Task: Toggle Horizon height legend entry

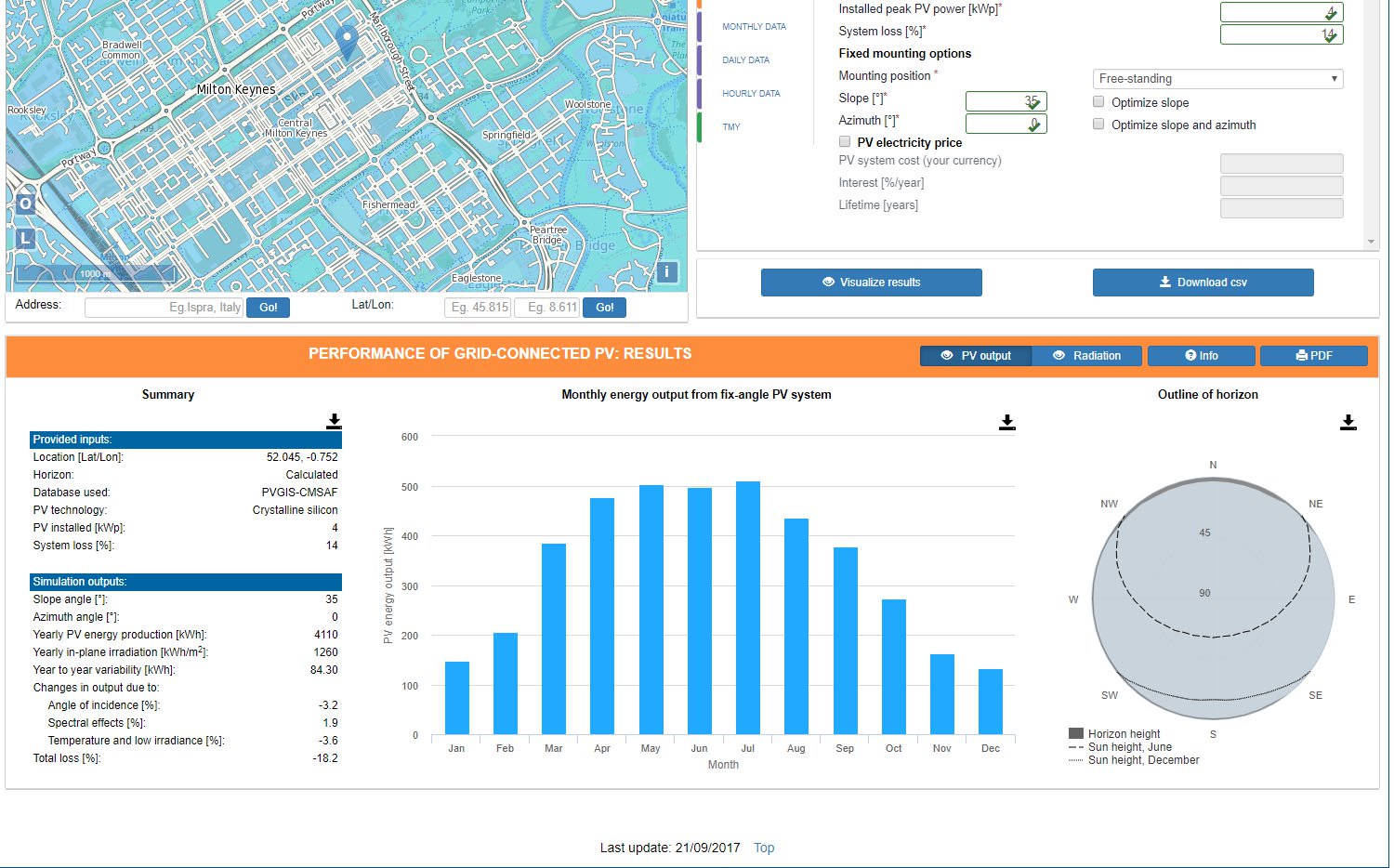Action: pyautogui.click(x=1114, y=734)
